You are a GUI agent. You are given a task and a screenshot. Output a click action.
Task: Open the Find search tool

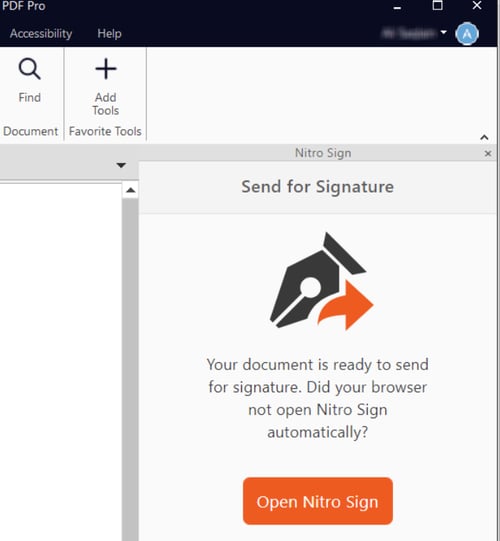pos(30,80)
